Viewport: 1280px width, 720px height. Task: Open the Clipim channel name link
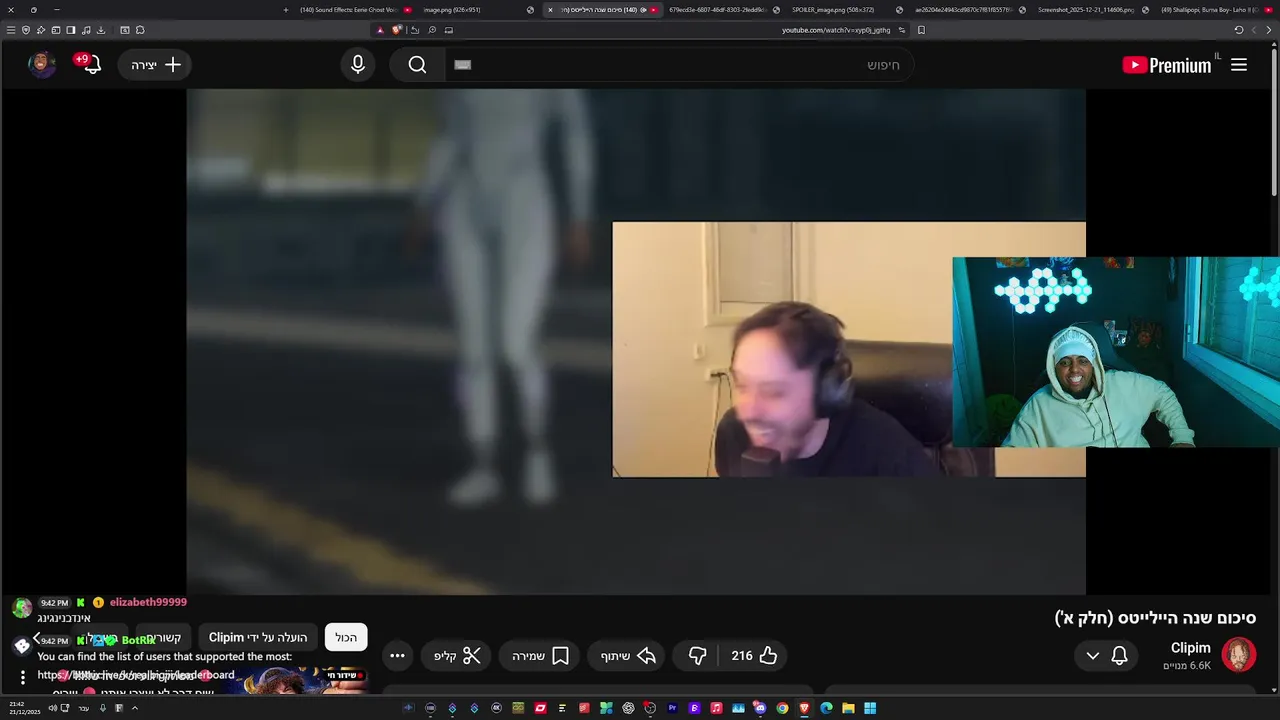pos(1190,648)
